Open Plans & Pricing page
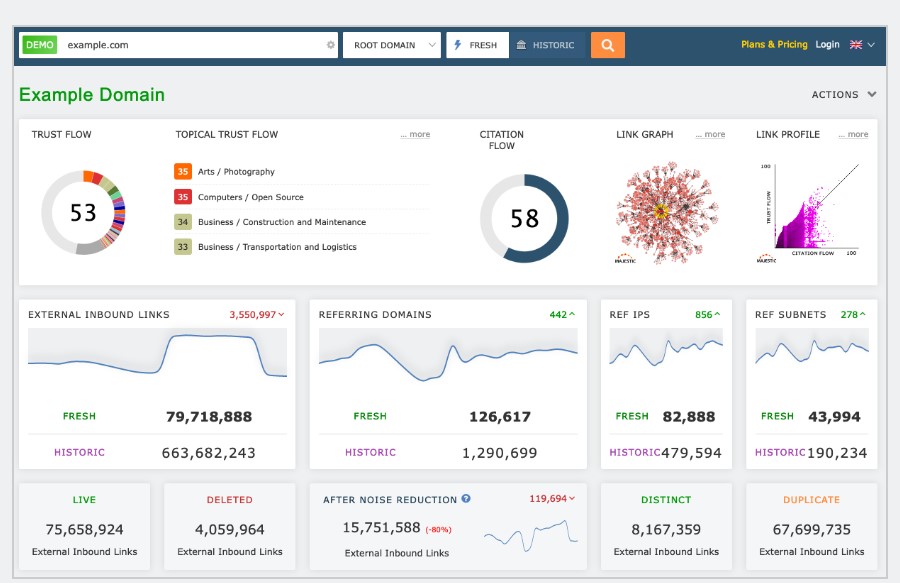Viewport: 900px width, 583px height. pos(773,45)
